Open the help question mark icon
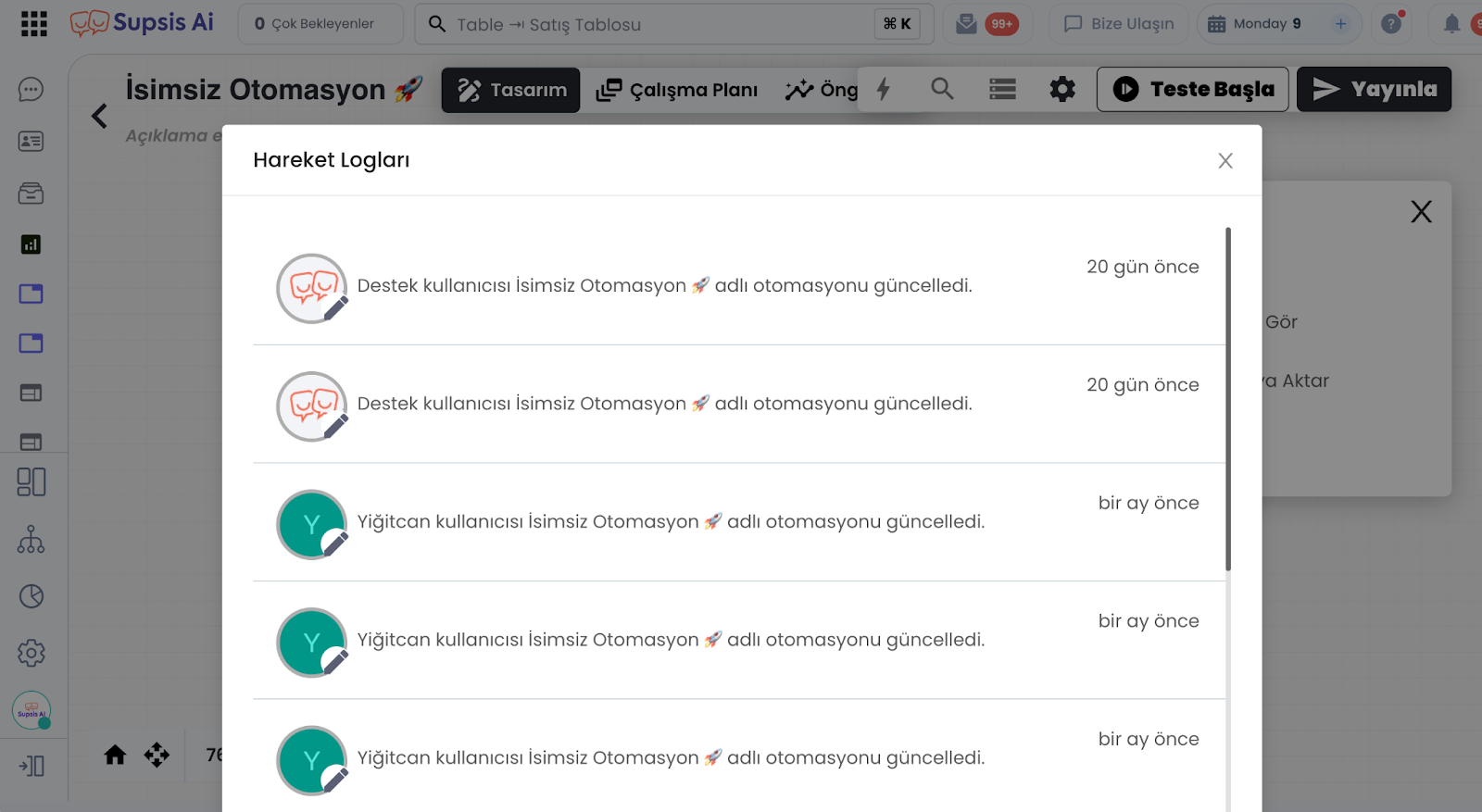 [1391, 24]
